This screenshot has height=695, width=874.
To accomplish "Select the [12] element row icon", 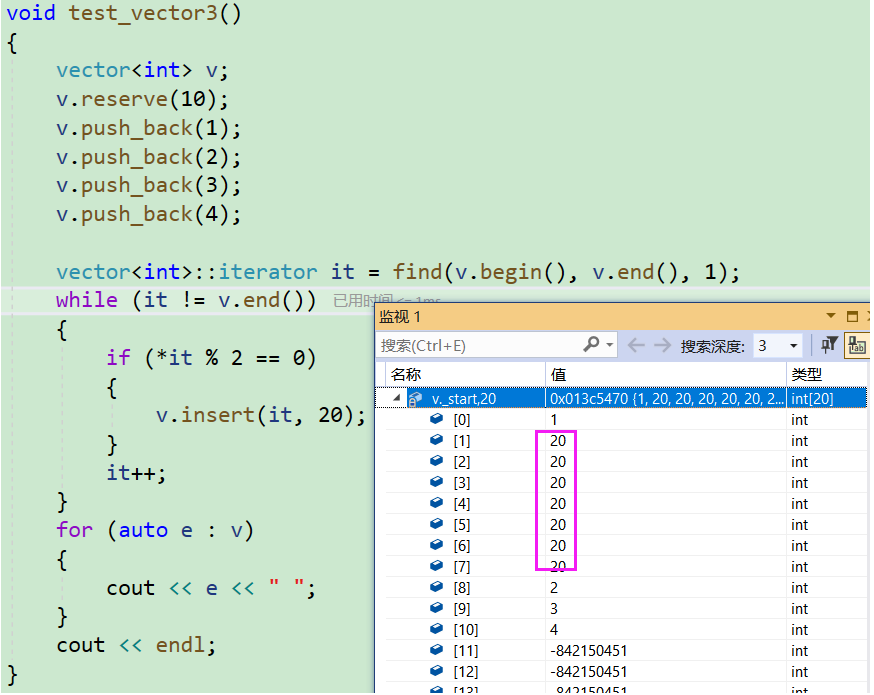I will click(436, 670).
